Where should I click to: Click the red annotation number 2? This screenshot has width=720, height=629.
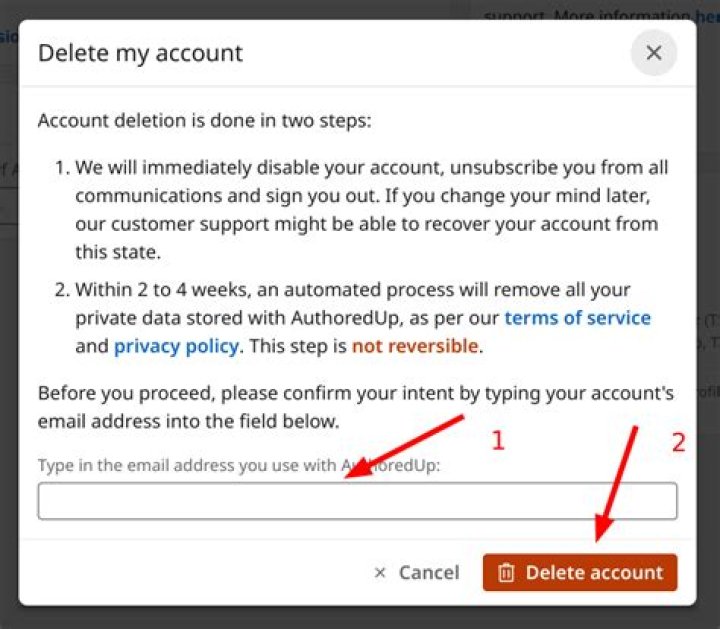click(678, 442)
